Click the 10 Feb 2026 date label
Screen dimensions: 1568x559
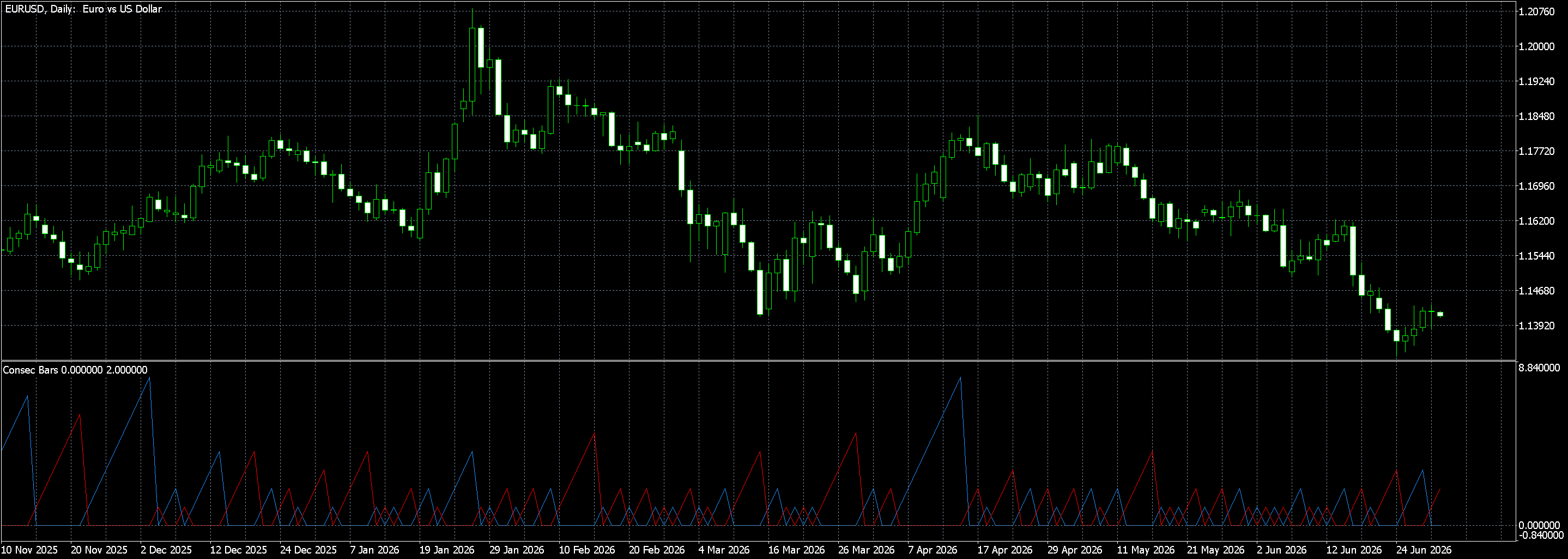[x=587, y=550]
